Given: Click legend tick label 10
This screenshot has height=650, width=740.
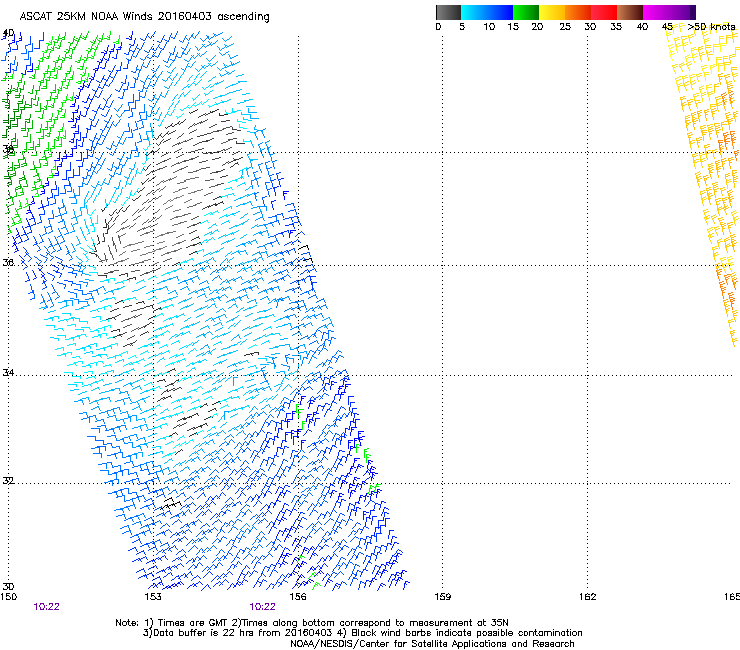Looking at the screenshot, I should (489, 27).
